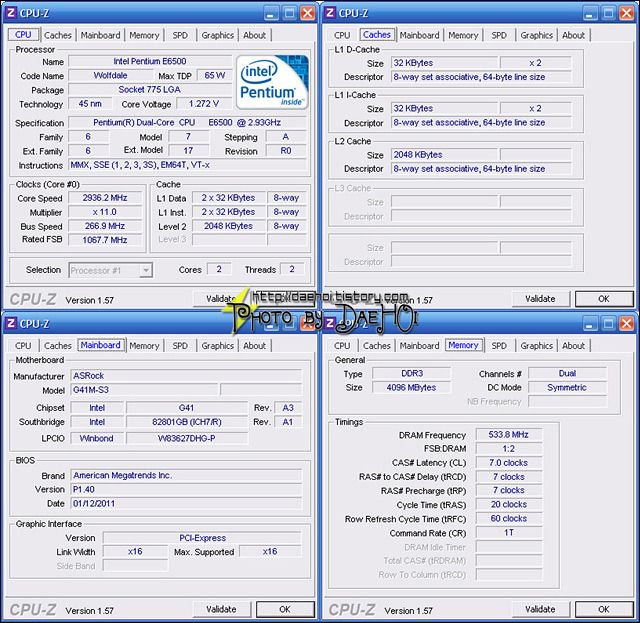Open About tab in the Mainboard window
The height and width of the screenshot is (623, 640).
[x=254, y=346]
